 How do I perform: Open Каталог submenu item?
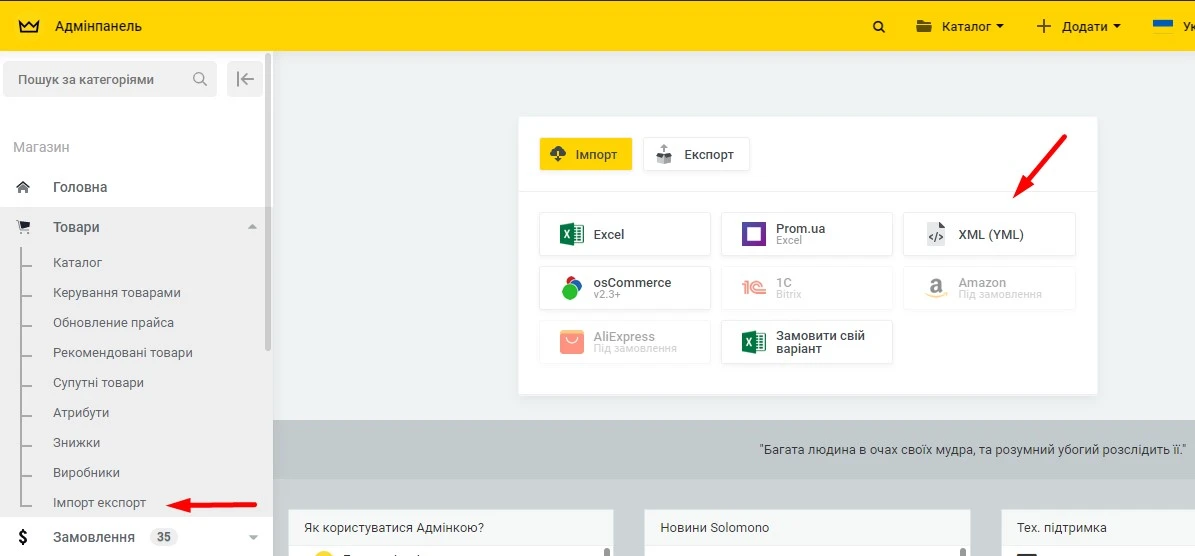[x=78, y=263]
